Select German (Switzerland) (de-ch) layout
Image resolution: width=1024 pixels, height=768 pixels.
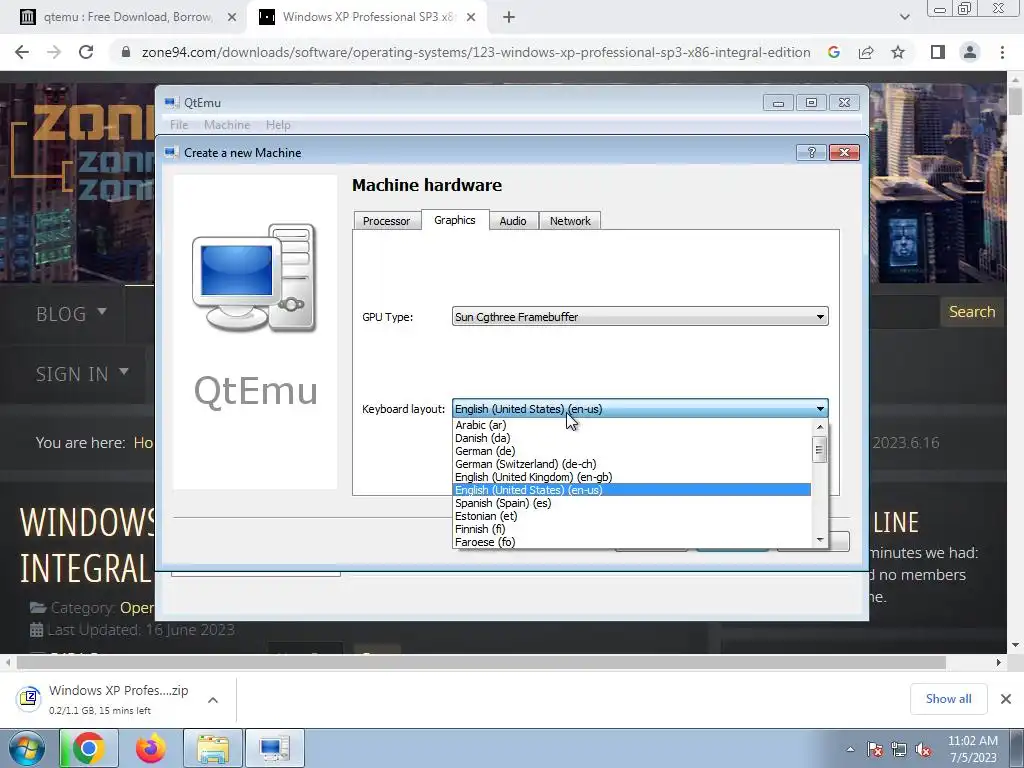click(x=632, y=464)
